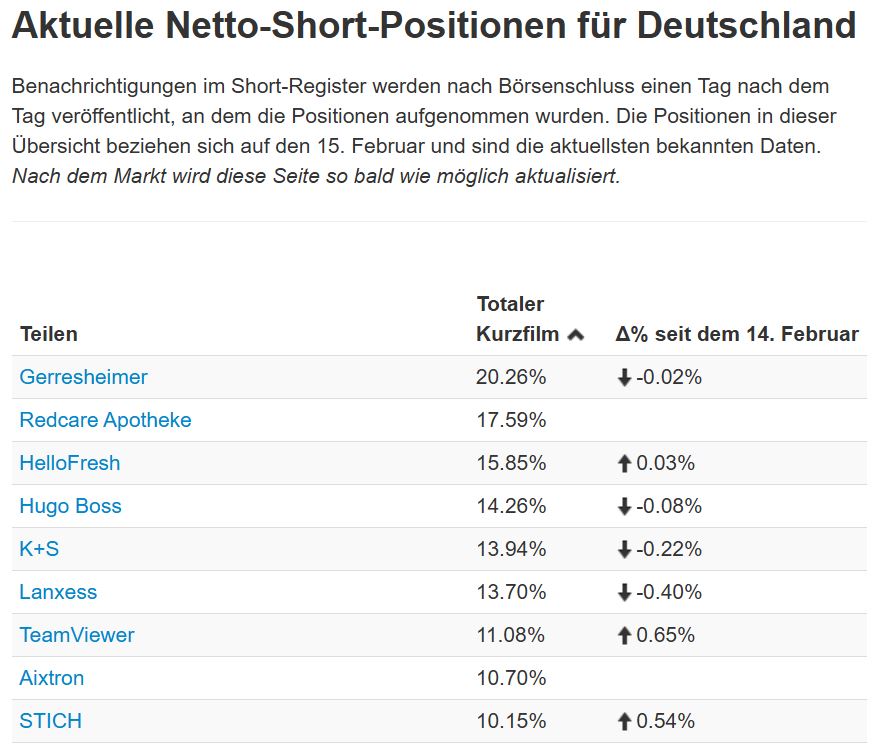Click the up arrow beside HelloFresh's 0.03%

624,464
